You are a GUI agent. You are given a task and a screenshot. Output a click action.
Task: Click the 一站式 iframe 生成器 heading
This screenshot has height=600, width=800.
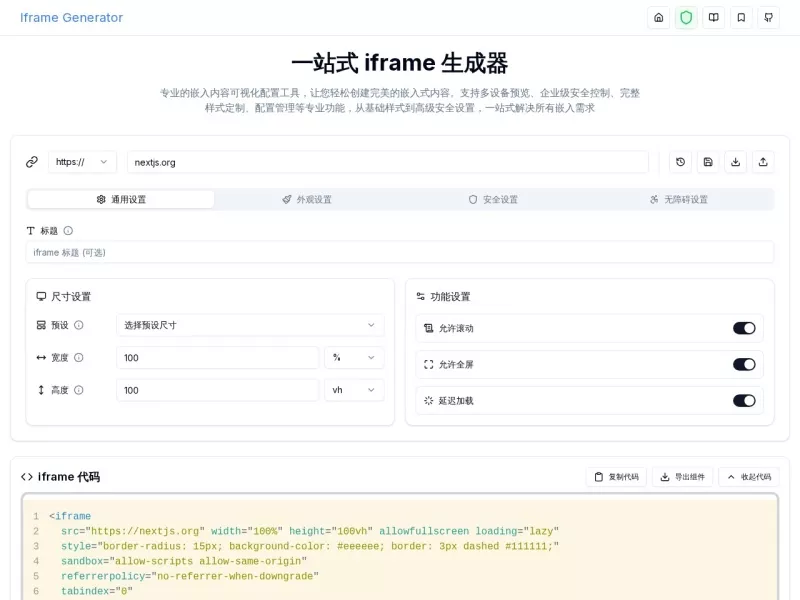click(400, 63)
